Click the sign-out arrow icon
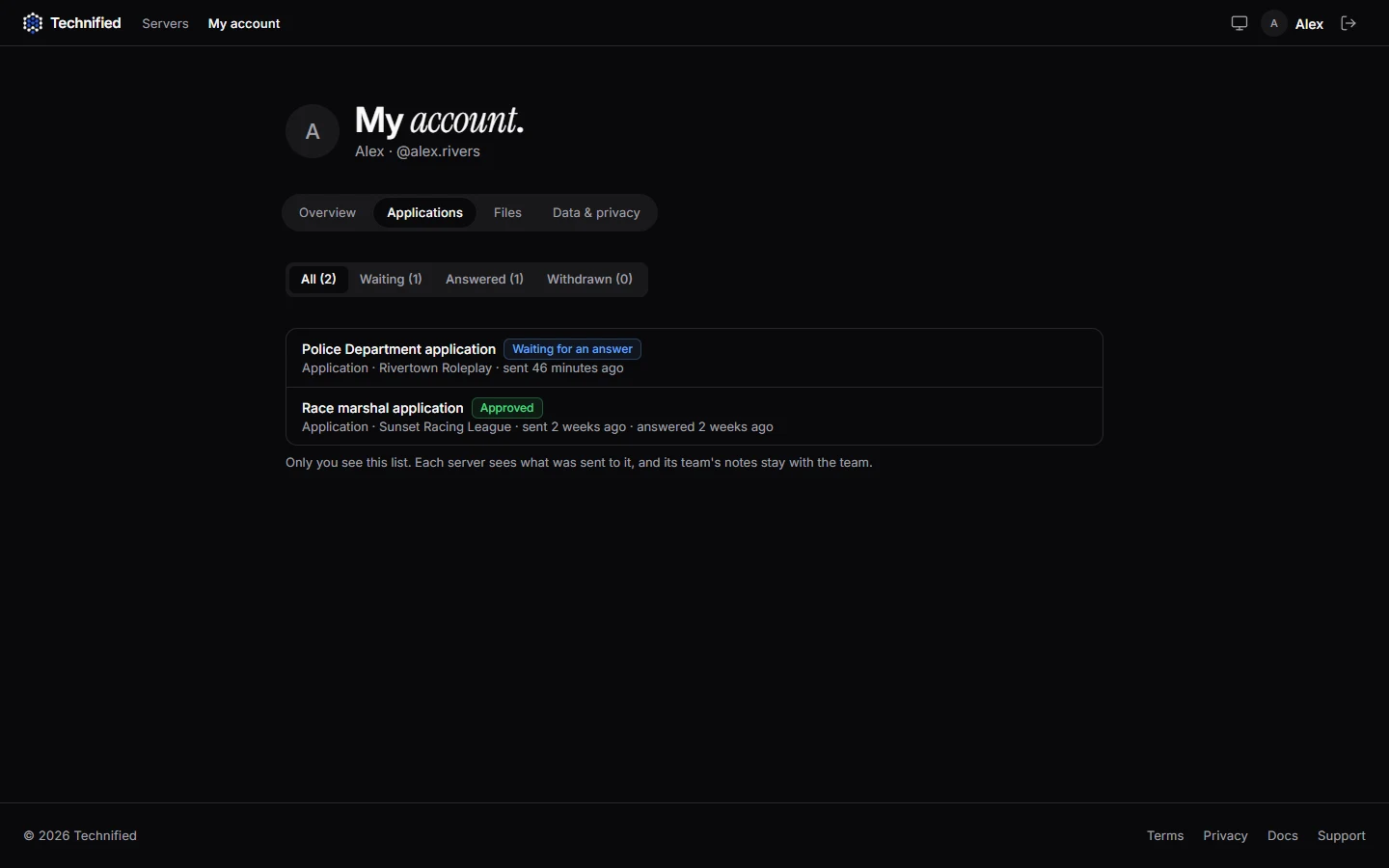The image size is (1389, 868). (x=1348, y=23)
